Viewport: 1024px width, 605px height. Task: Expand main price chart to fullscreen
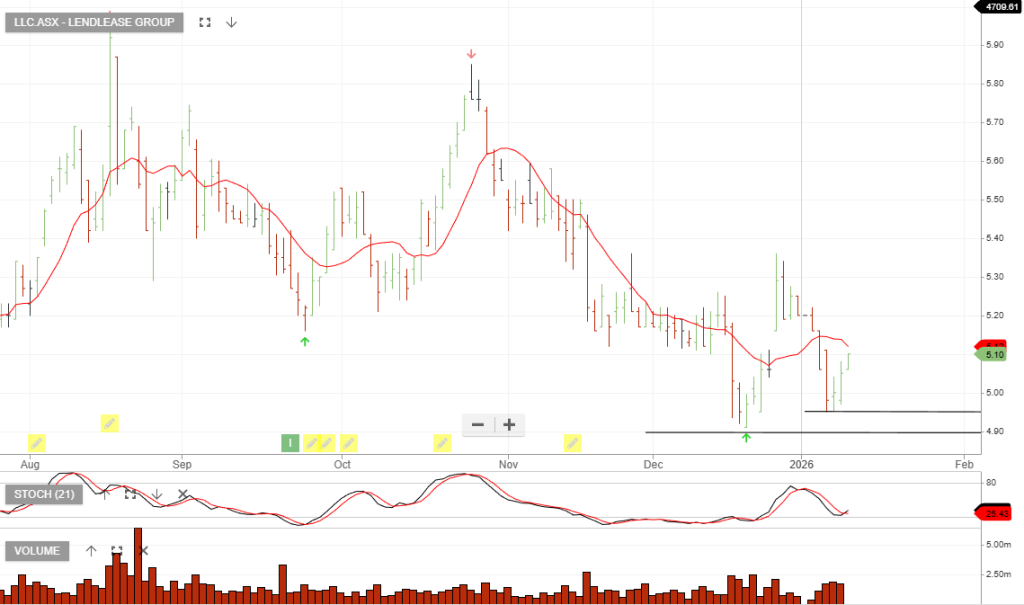(x=205, y=22)
